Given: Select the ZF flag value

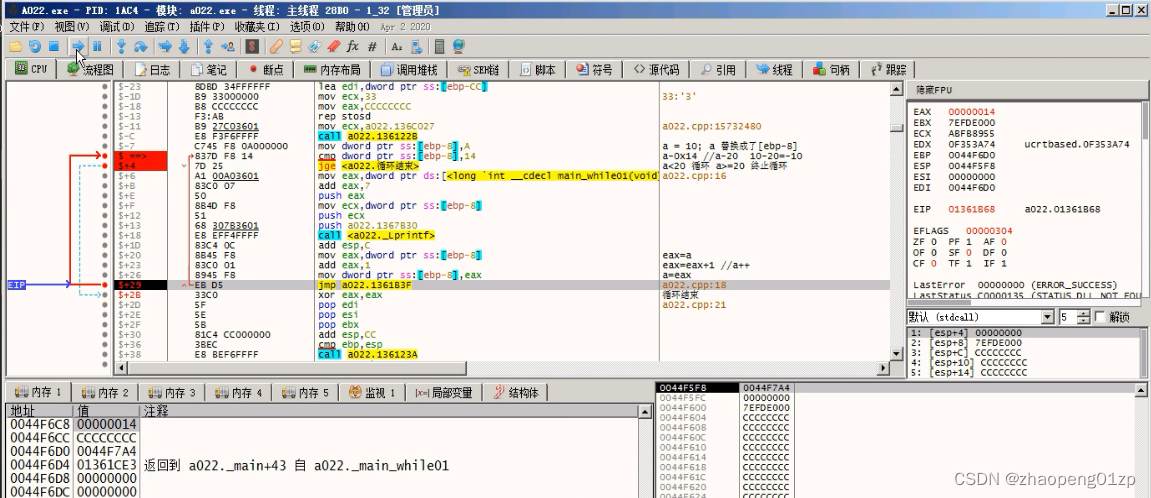Looking at the screenshot, I should pos(934,242).
